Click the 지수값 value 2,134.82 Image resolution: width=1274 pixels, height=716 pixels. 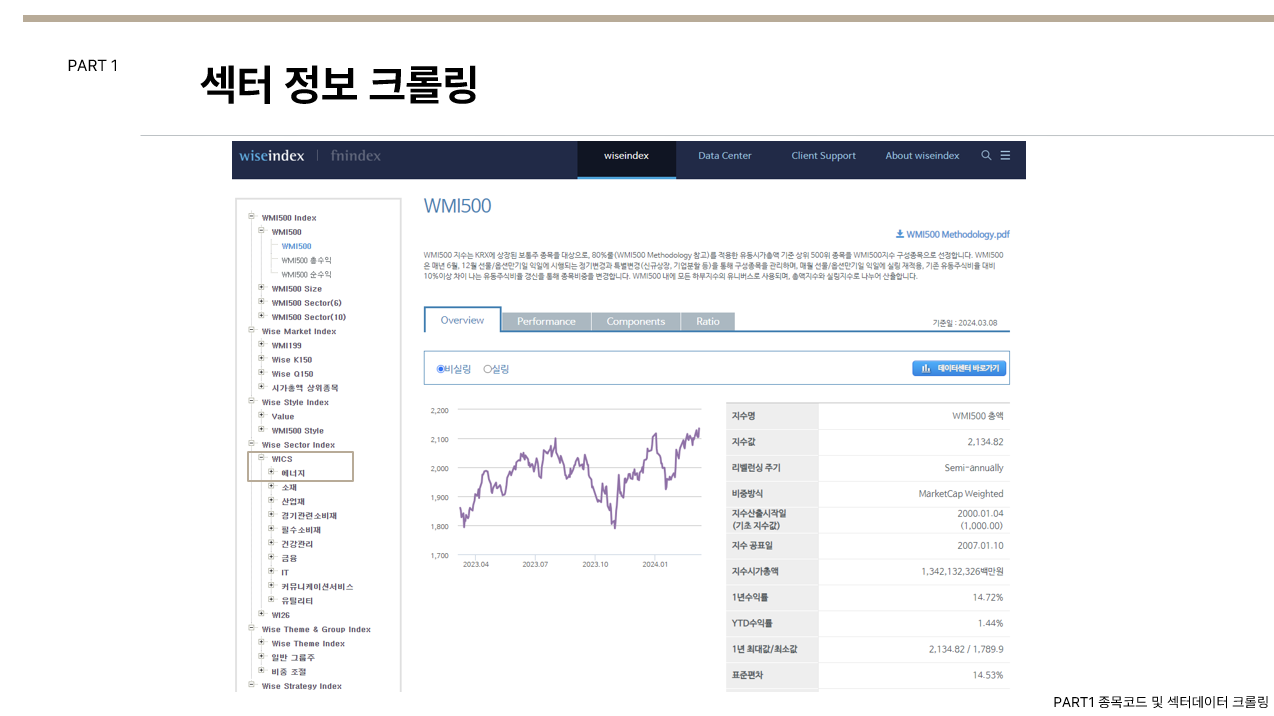click(985, 441)
